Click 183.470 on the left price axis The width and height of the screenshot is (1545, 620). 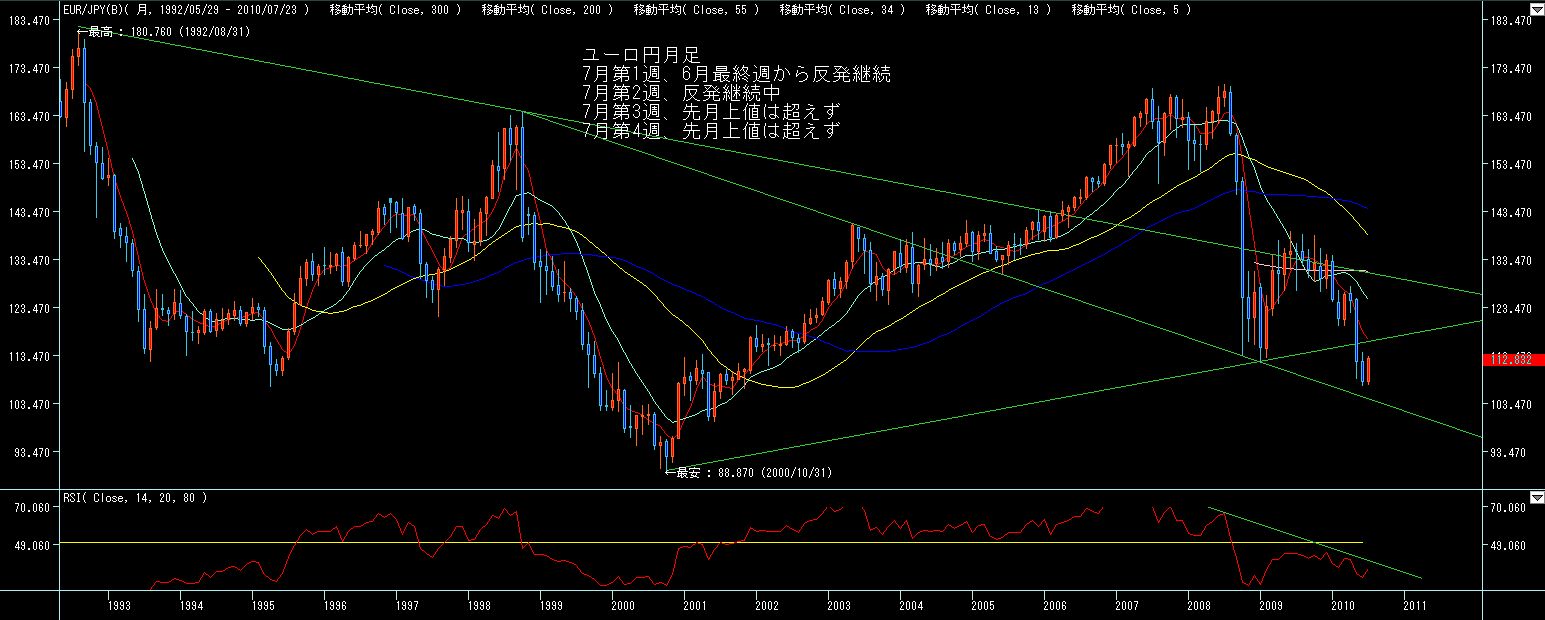(27, 21)
